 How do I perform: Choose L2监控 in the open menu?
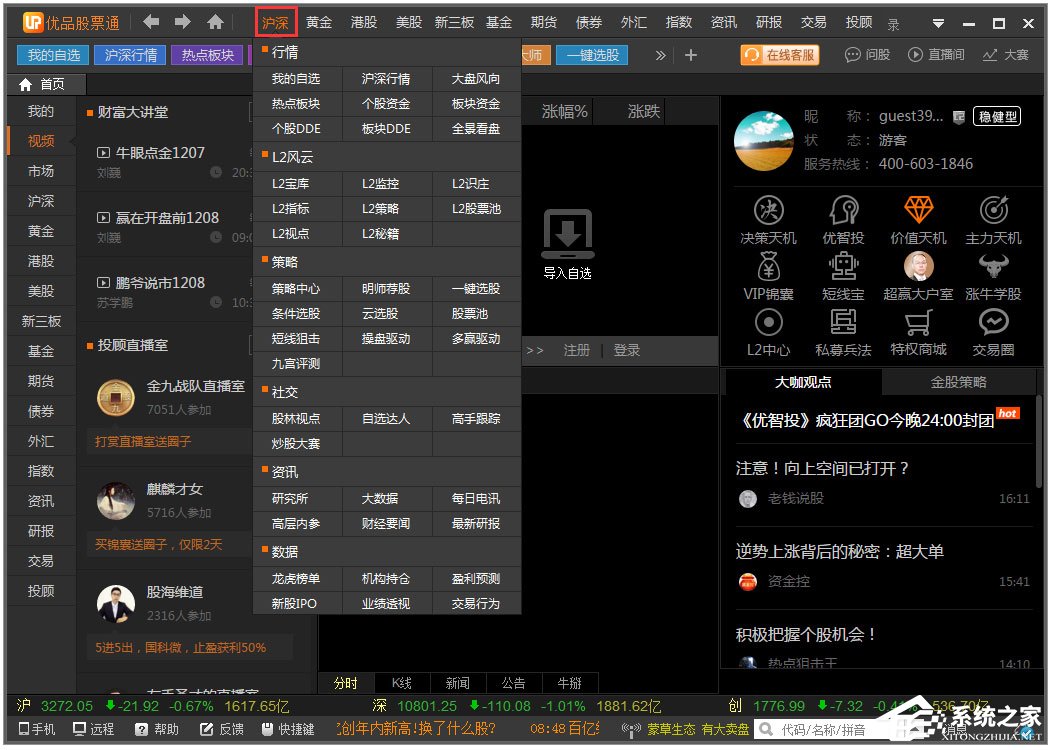pos(380,184)
